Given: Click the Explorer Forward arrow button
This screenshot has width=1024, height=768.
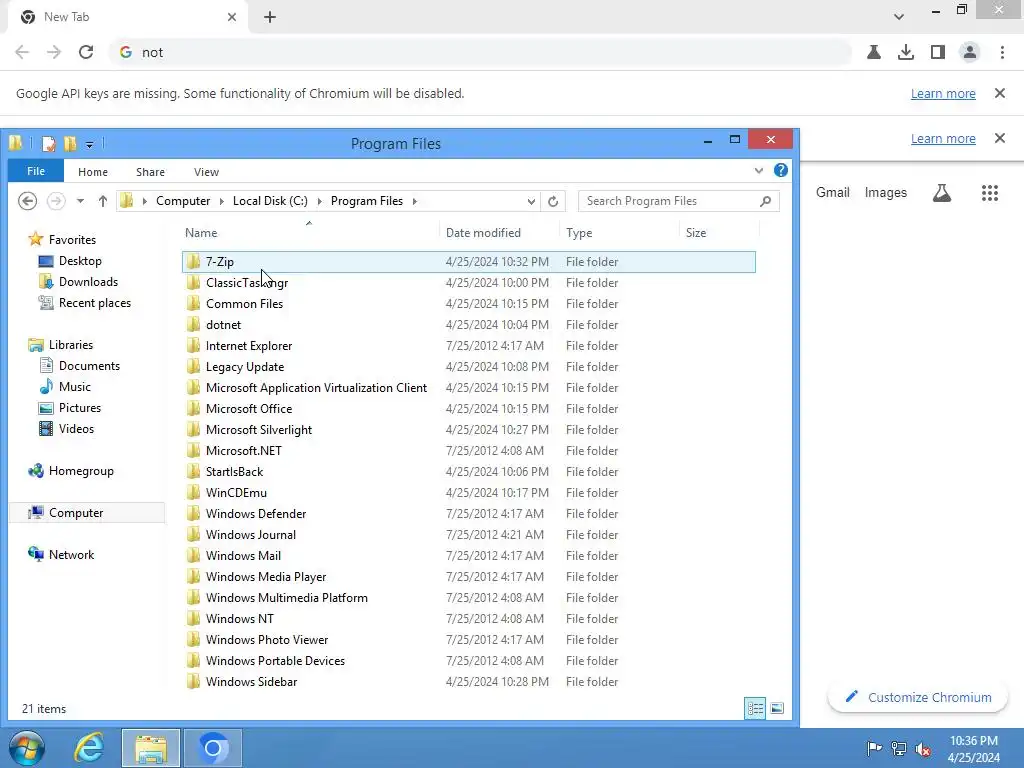Looking at the screenshot, I should pos(56,200).
